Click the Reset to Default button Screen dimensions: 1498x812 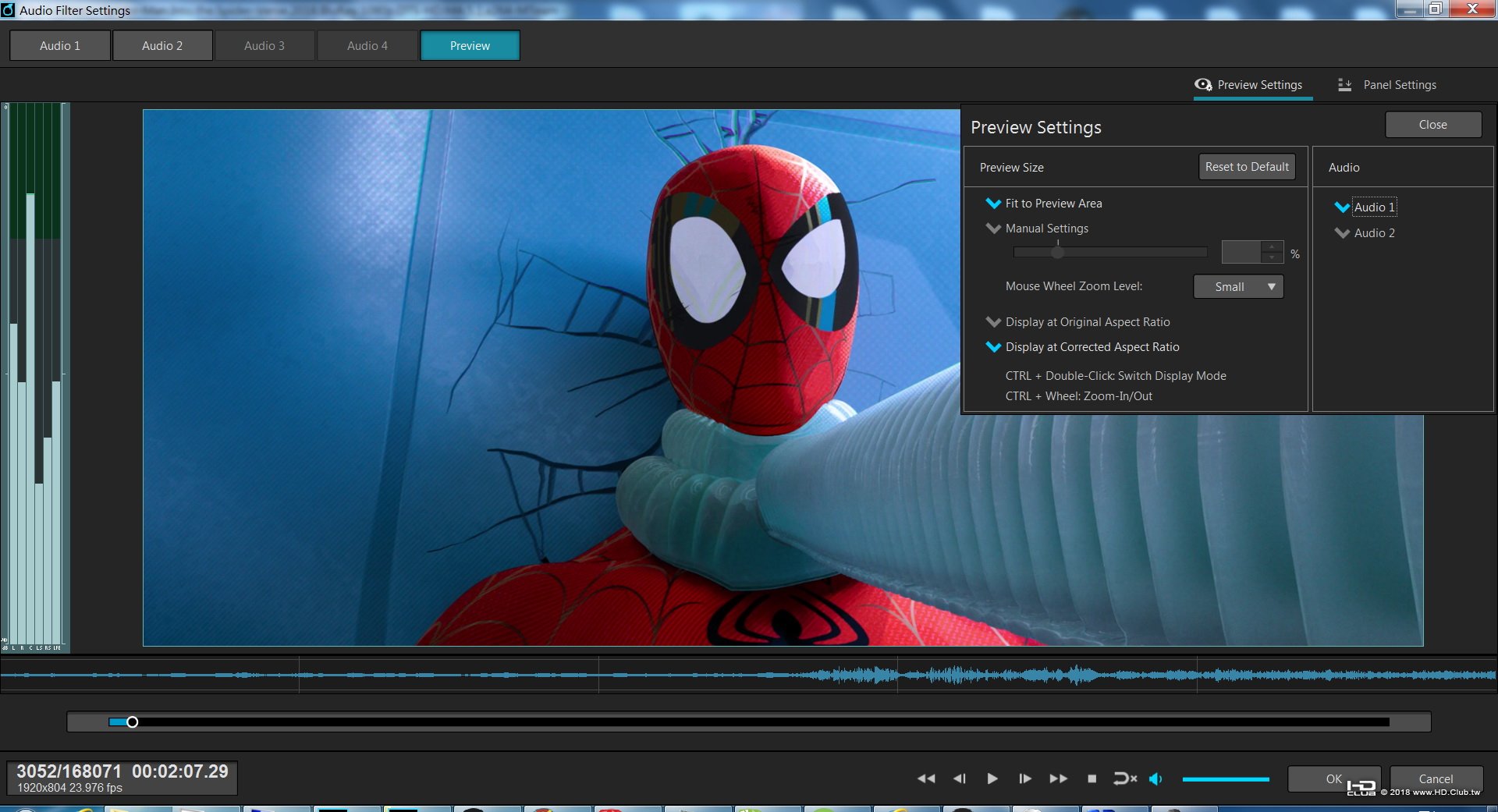pos(1247,167)
